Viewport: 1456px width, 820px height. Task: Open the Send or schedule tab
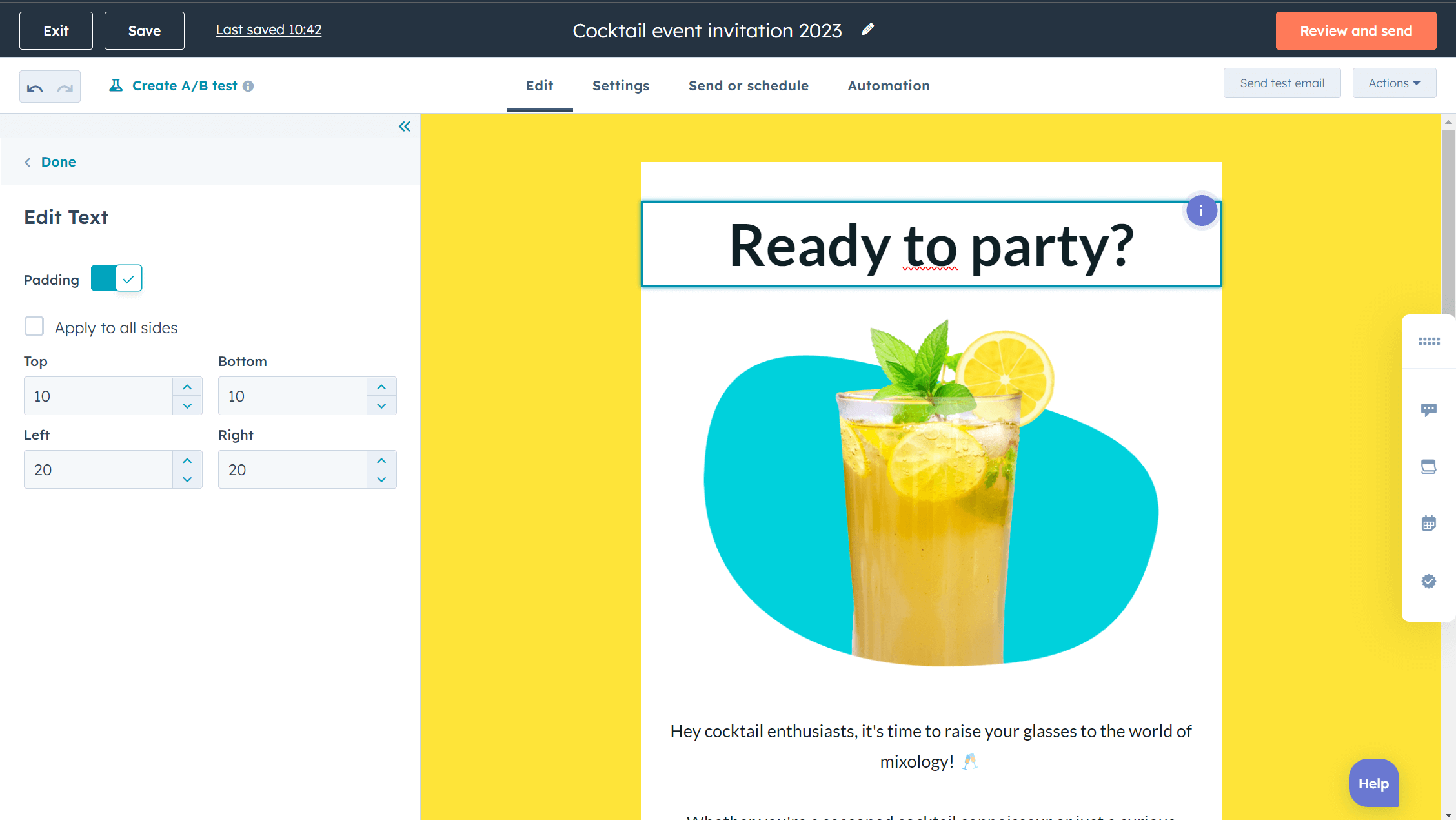749,86
